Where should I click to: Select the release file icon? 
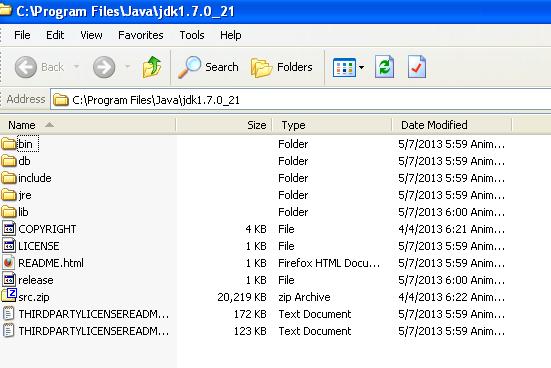point(9,279)
